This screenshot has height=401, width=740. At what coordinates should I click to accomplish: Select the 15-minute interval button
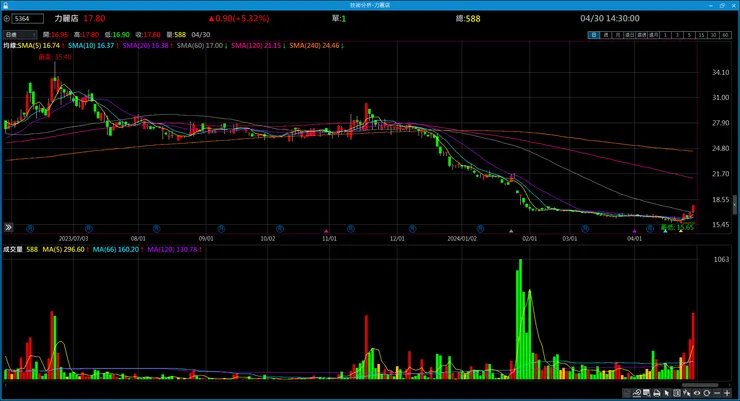point(701,35)
